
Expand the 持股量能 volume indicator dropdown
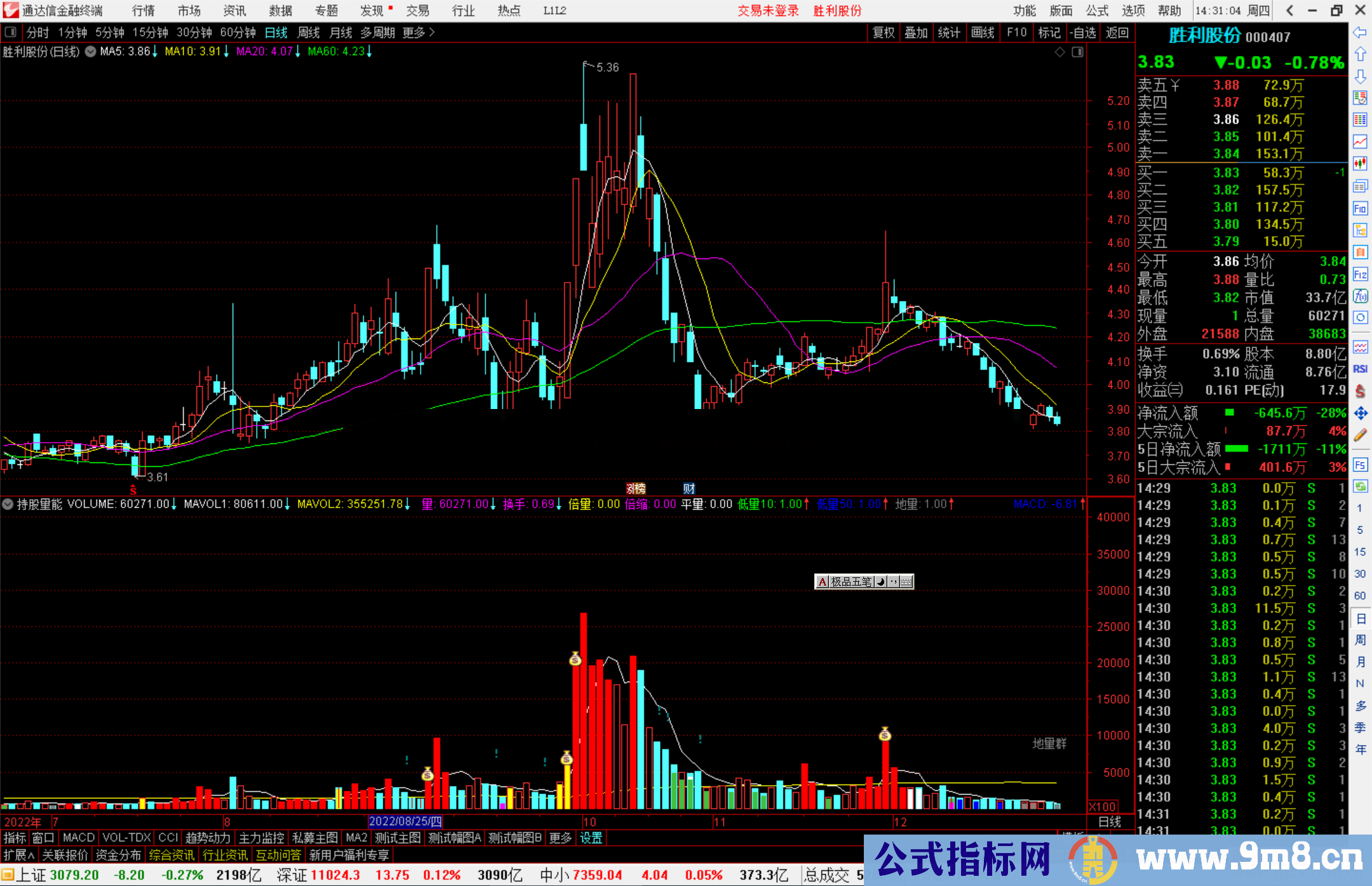tap(8, 504)
